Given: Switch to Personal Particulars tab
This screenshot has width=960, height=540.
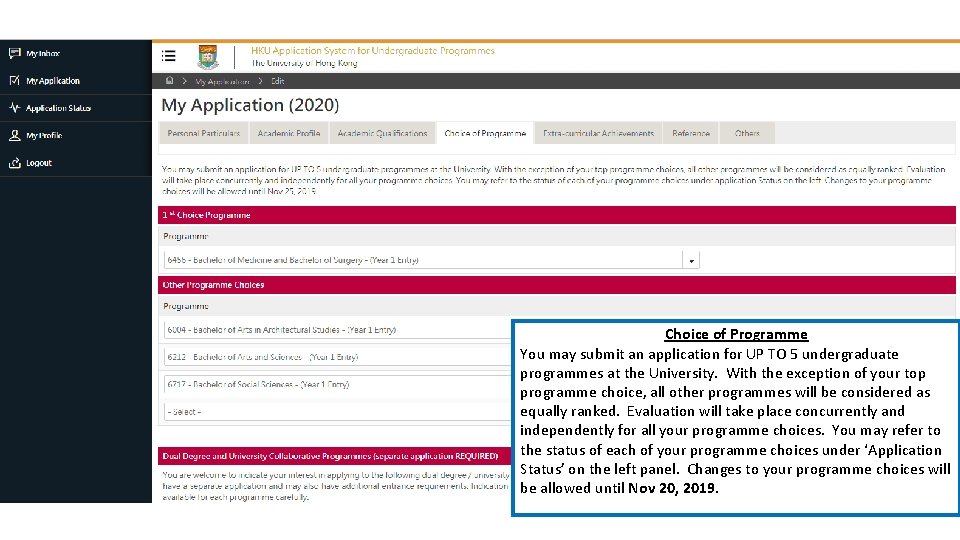Looking at the screenshot, I should pos(204,133).
